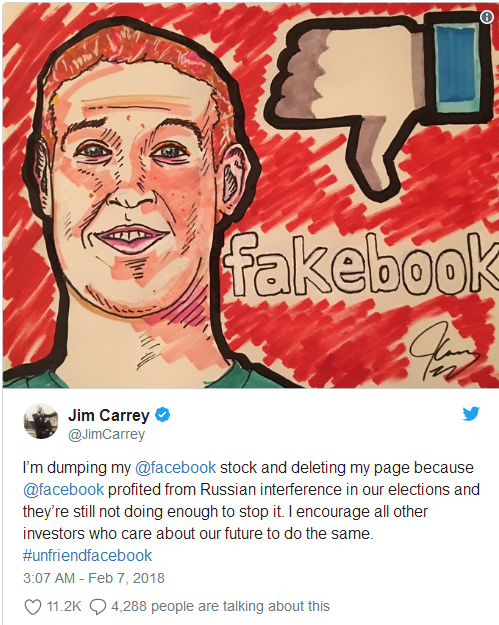This screenshot has width=499, height=625.
Task: Click the tweet body text
Action: coord(251,501)
